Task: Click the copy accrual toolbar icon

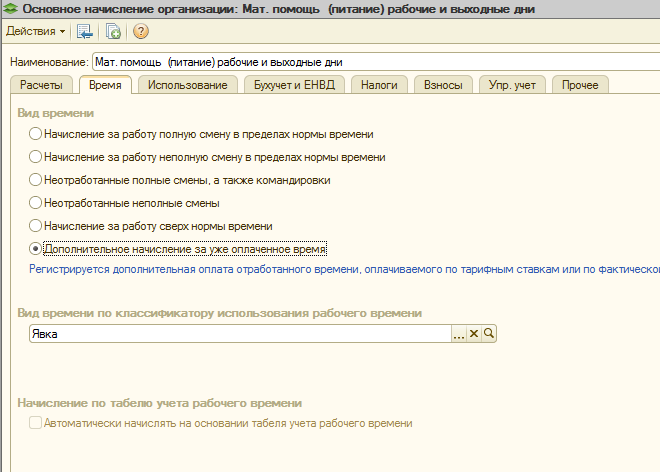Action: coord(113,31)
